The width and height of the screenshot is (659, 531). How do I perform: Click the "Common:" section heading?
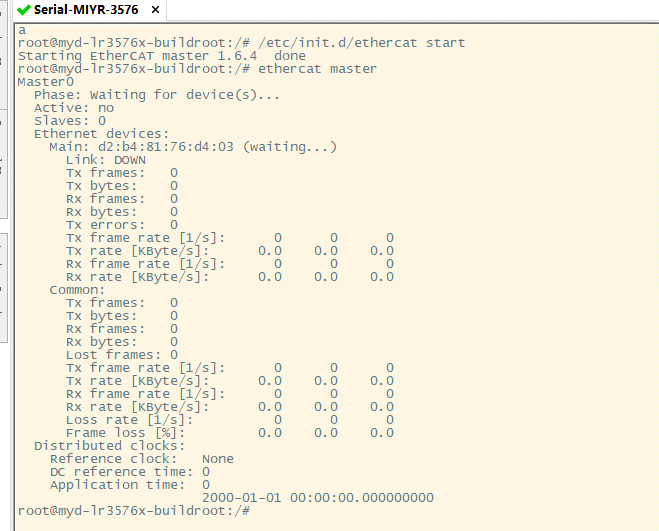[77, 290]
